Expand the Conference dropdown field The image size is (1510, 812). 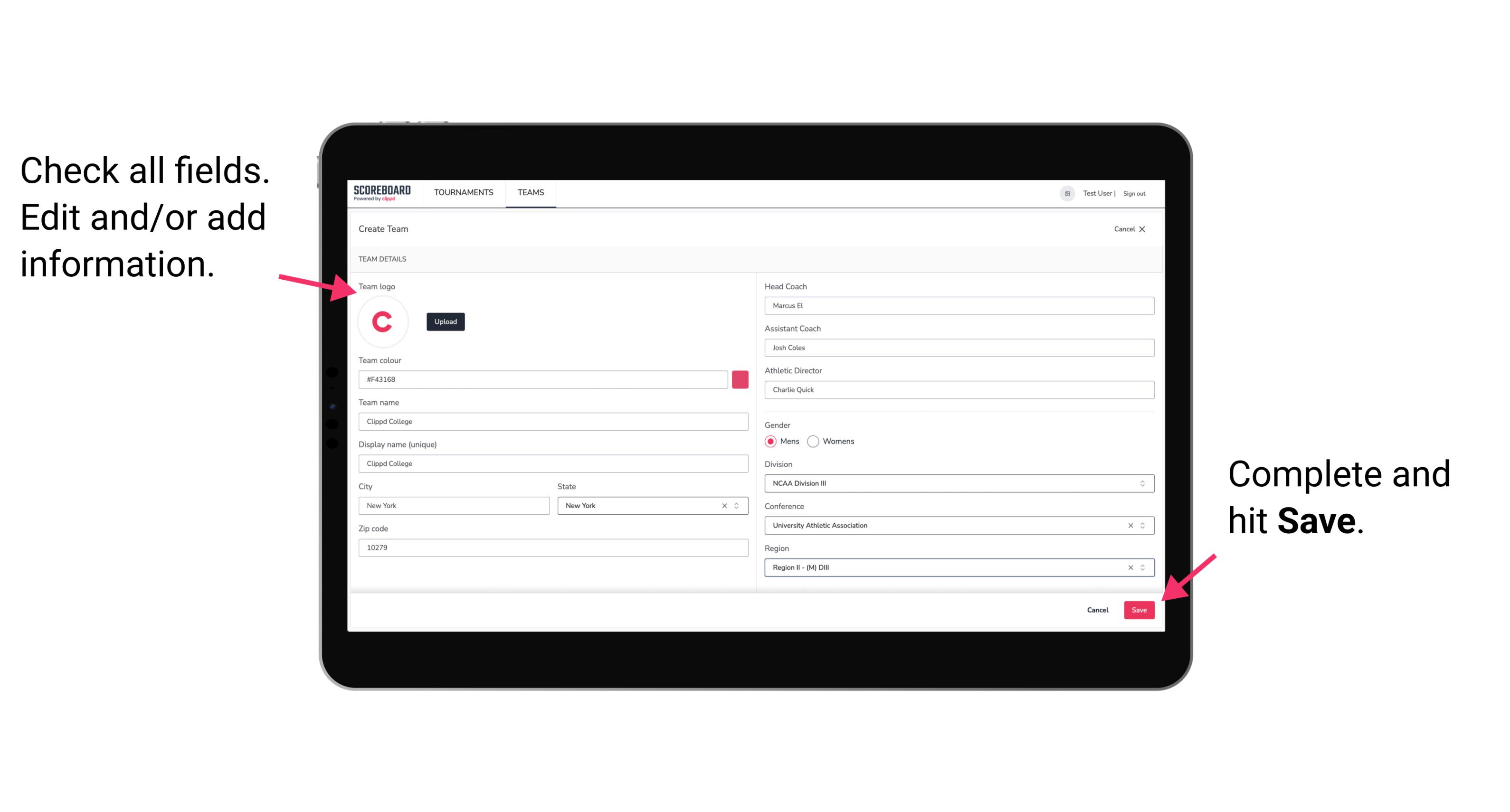(1144, 525)
